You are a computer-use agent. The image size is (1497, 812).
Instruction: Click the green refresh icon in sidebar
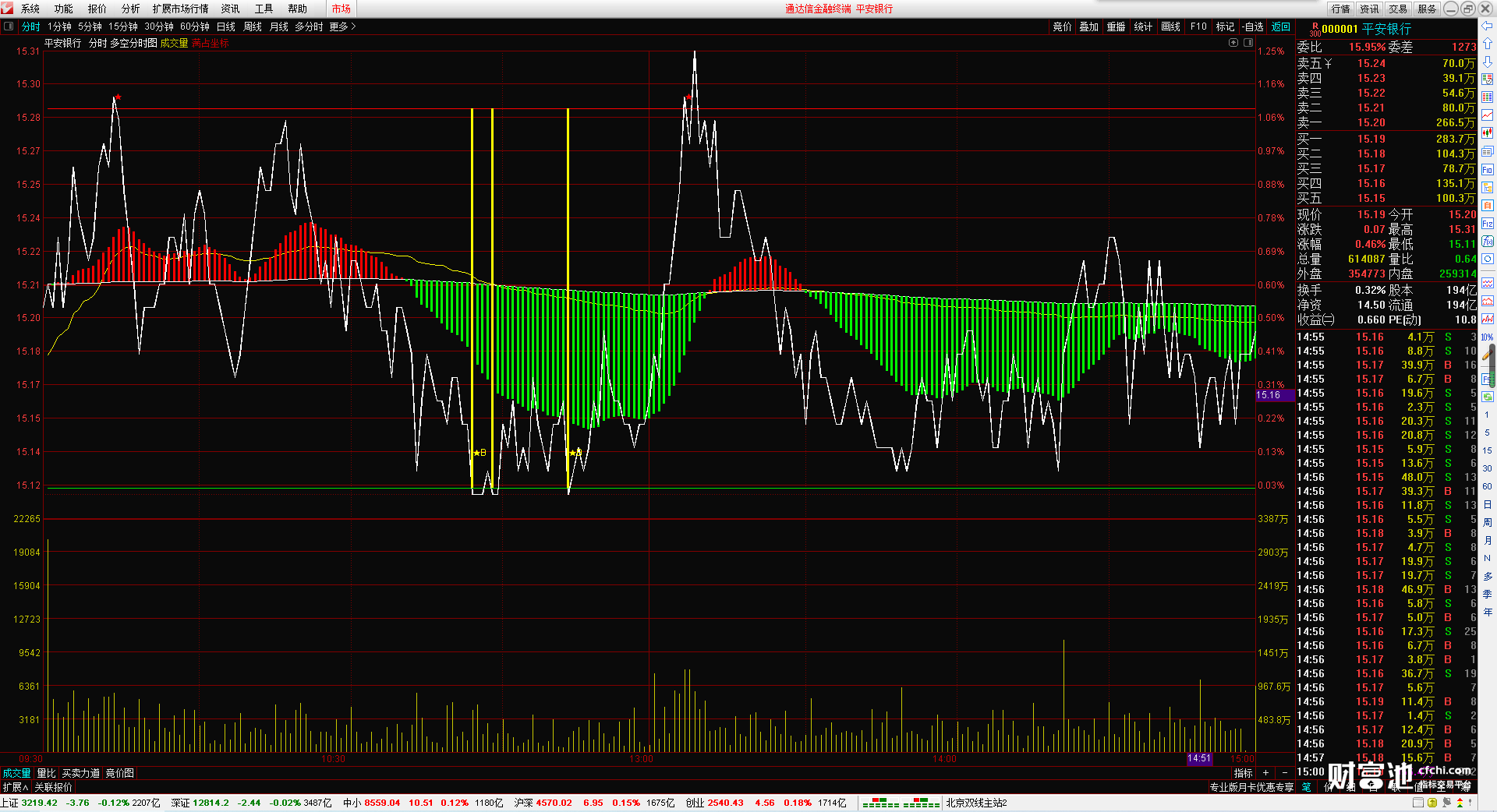click(1488, 397)
